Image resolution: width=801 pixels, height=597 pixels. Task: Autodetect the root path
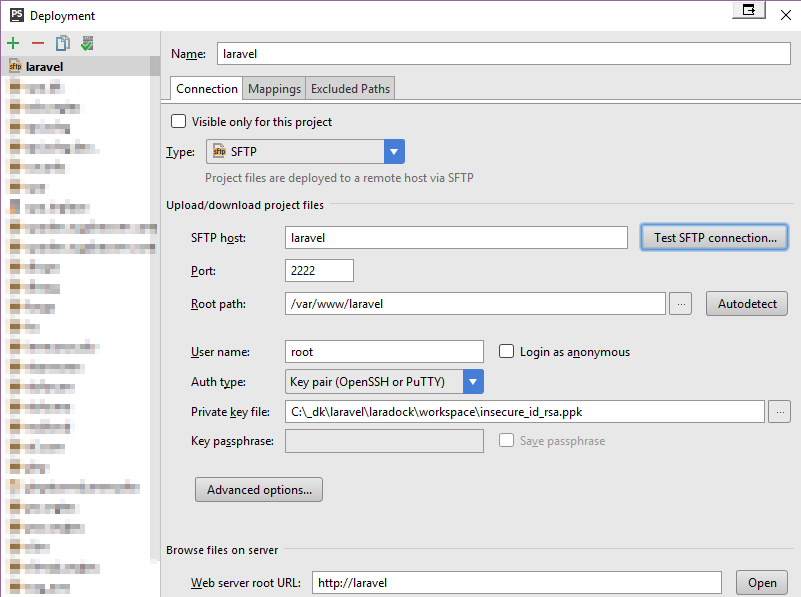pyautogui.click(x=746, y=303)
